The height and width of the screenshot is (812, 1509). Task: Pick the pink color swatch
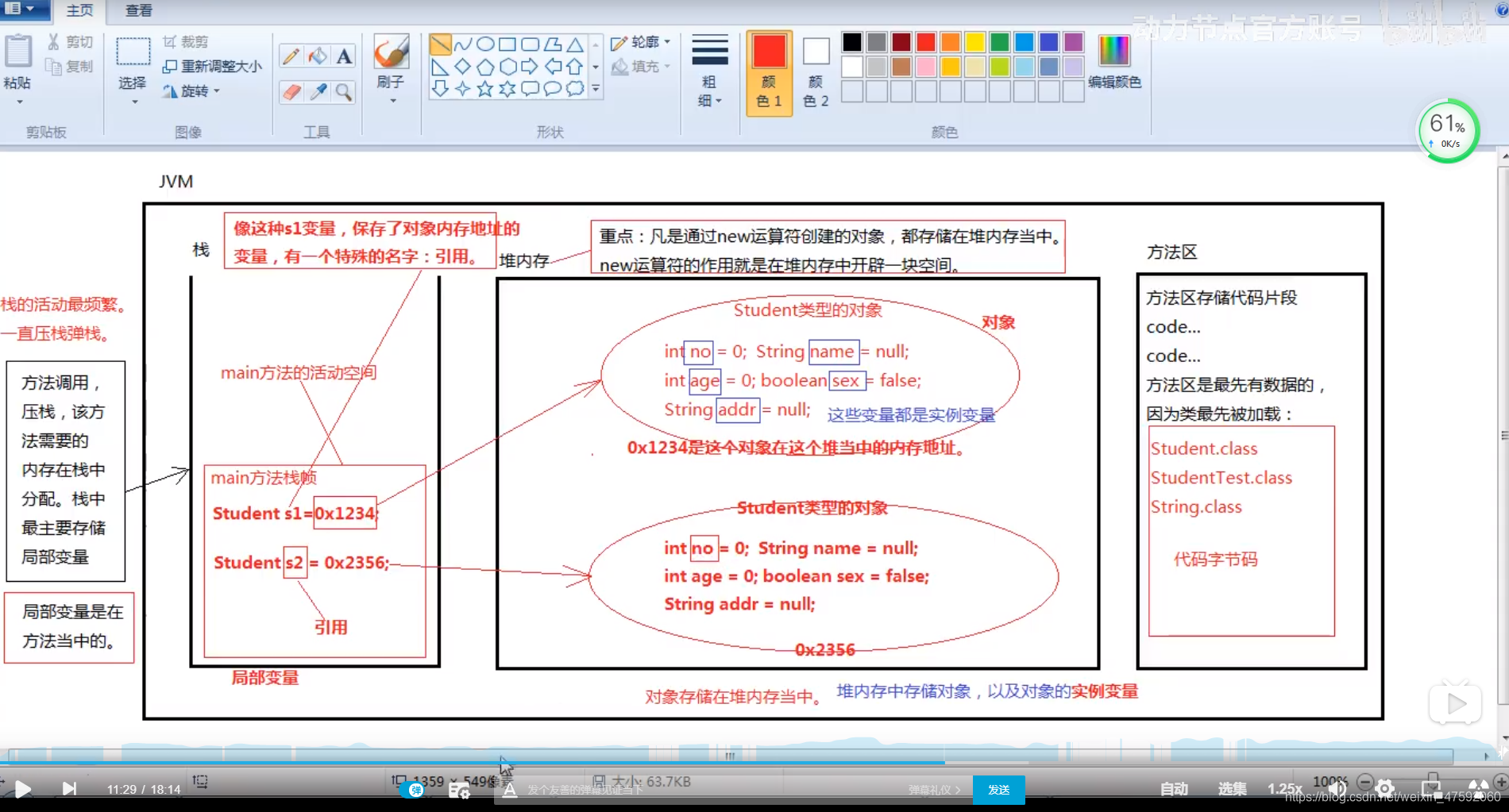(x=926, y=67)
